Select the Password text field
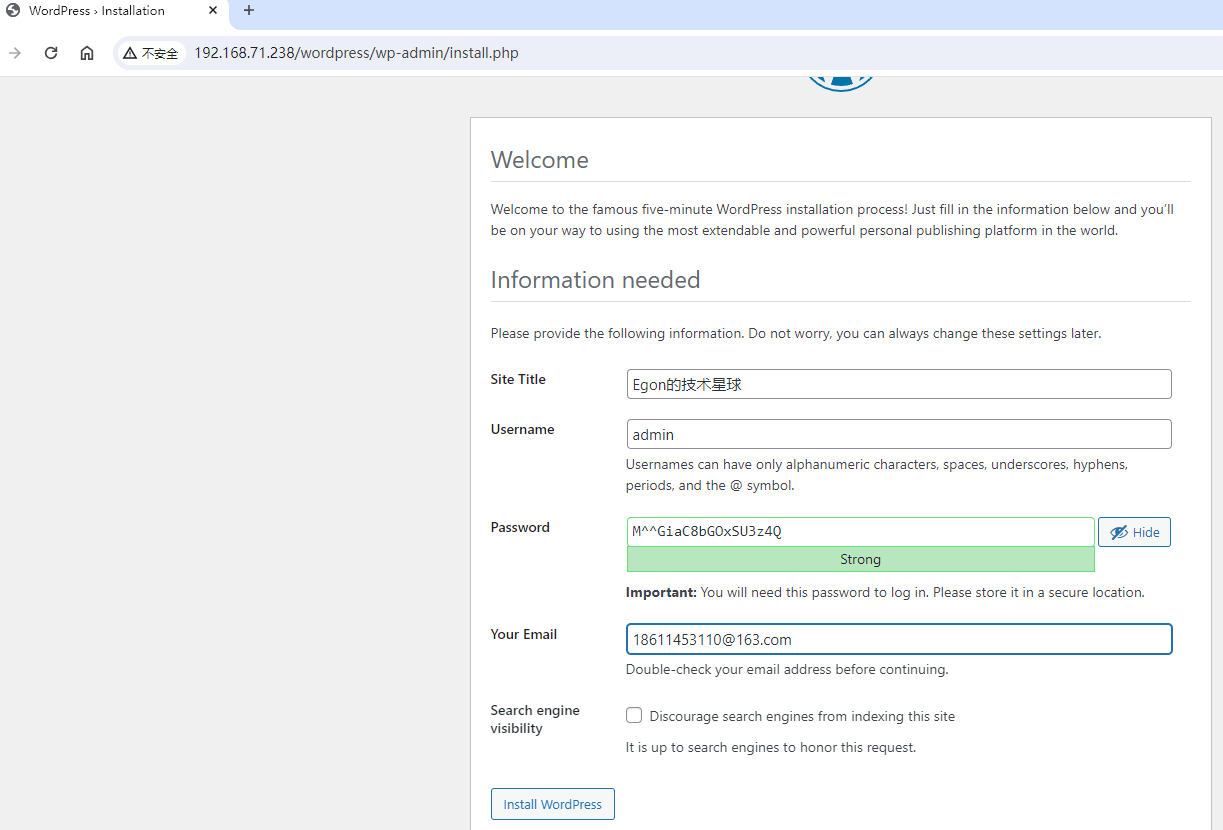This screenshot has height=830, width=1223. tap(860, 531)
